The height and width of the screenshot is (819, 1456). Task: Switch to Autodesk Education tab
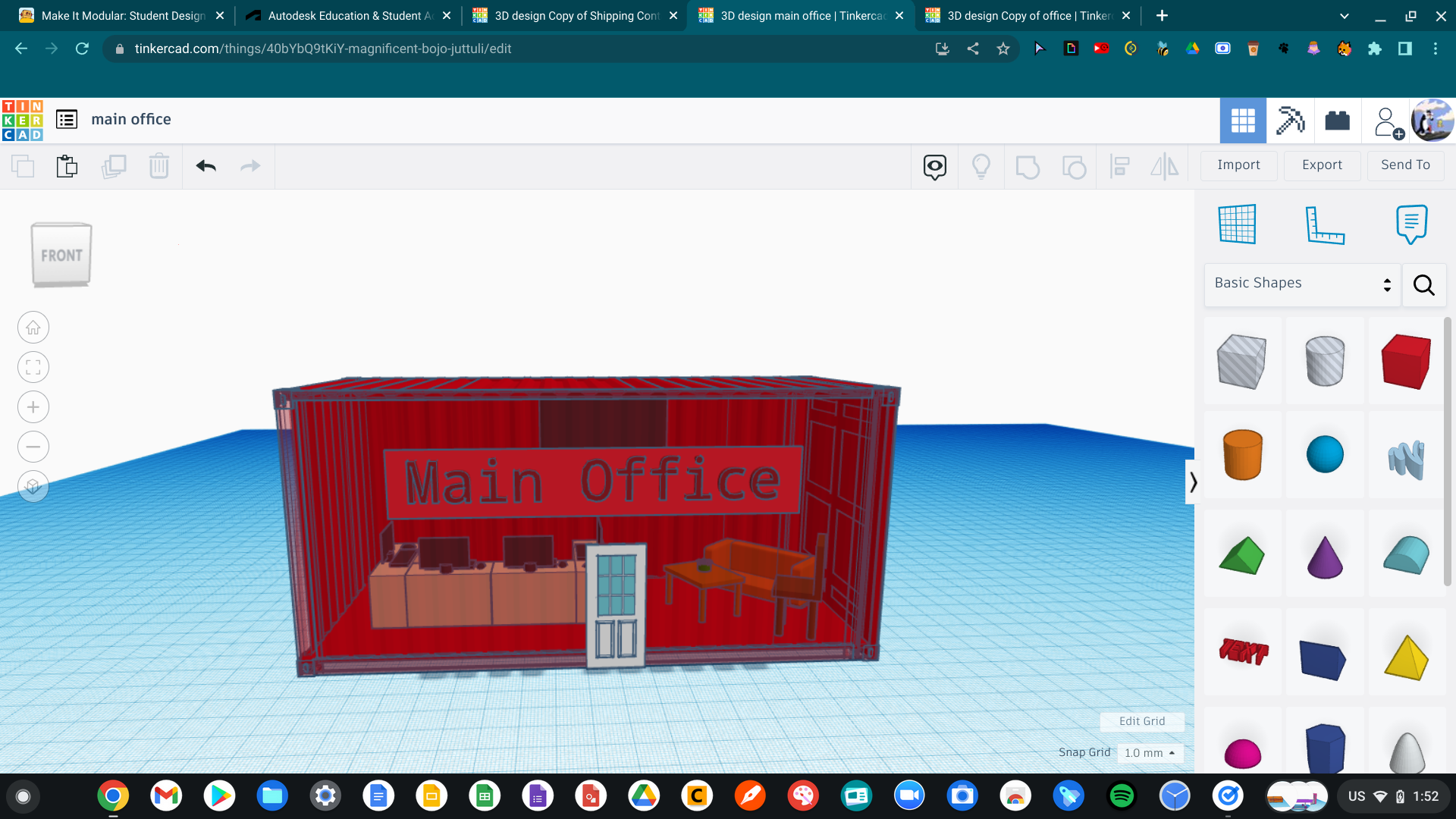point(349,16)
